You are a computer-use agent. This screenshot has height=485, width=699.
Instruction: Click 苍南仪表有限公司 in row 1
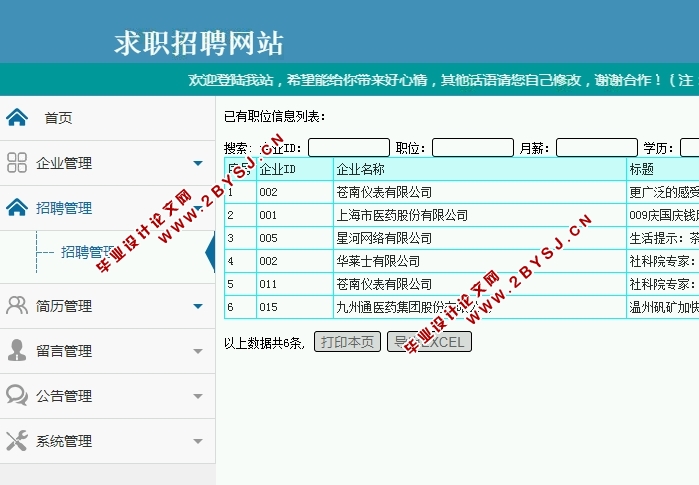384,193
